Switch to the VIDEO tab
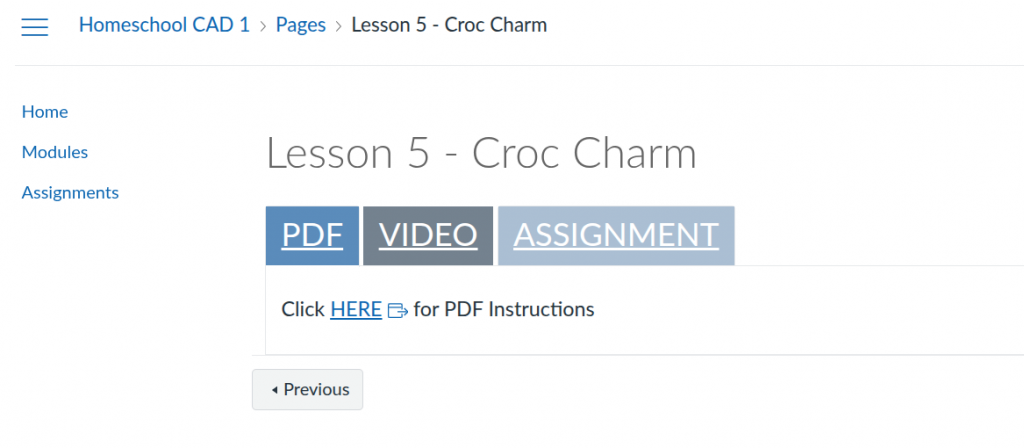Screen dimensions: 1024x448 pos(428,235)
